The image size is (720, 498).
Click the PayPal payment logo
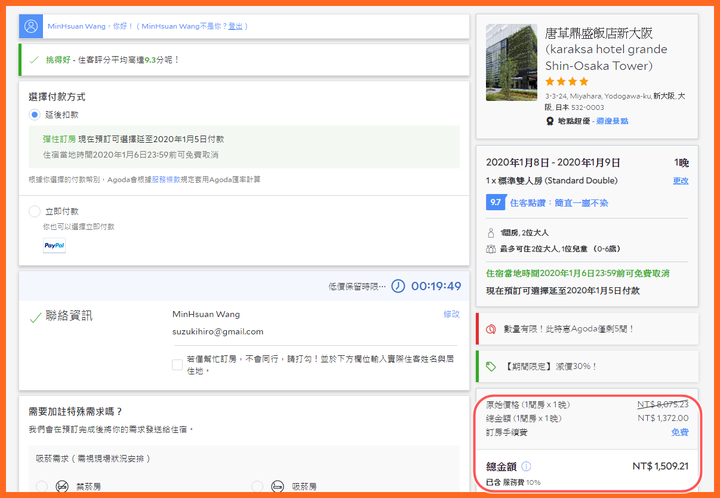coord(54,245)
